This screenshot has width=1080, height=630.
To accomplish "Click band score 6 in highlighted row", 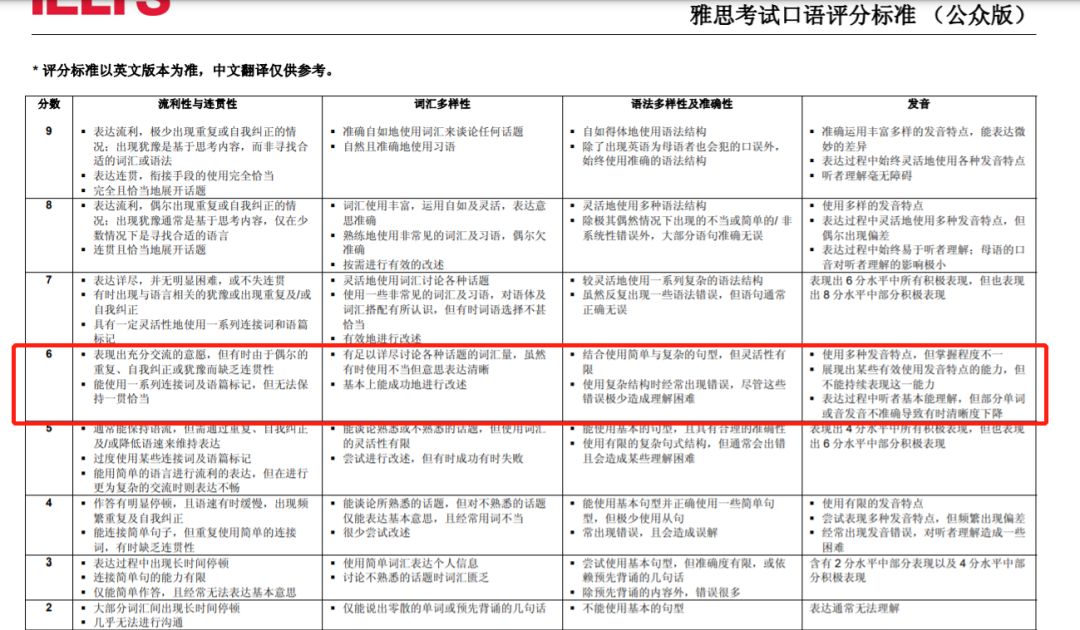I will pyautogui.click(x=49, y=354).
